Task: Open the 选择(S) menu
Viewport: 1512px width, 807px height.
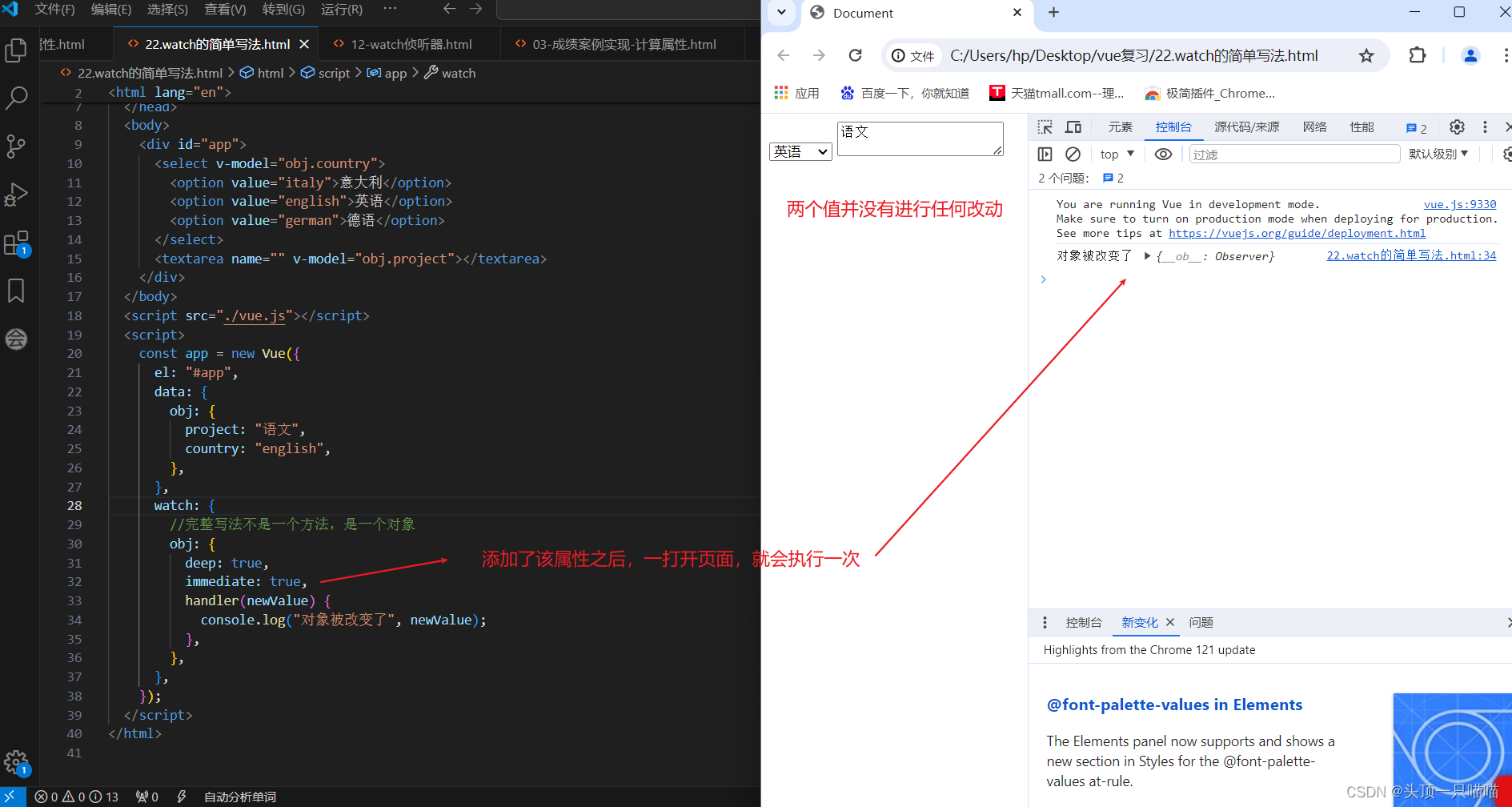Action: pyautogui.click(x=168, y=10)
